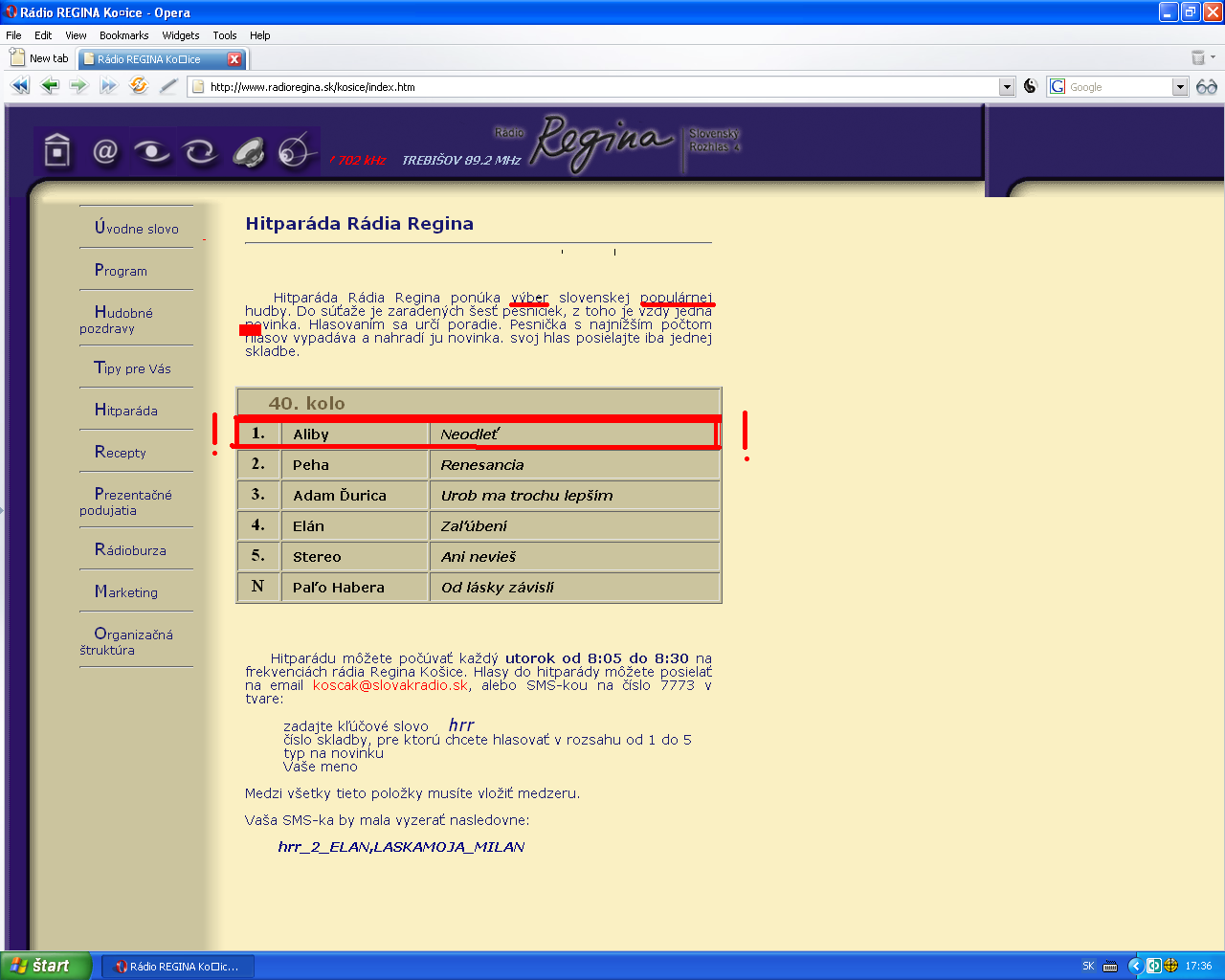The width and height of the screenshot is (1225, 980).
Task: Click the green-white tray icon
Action: 1154,966
